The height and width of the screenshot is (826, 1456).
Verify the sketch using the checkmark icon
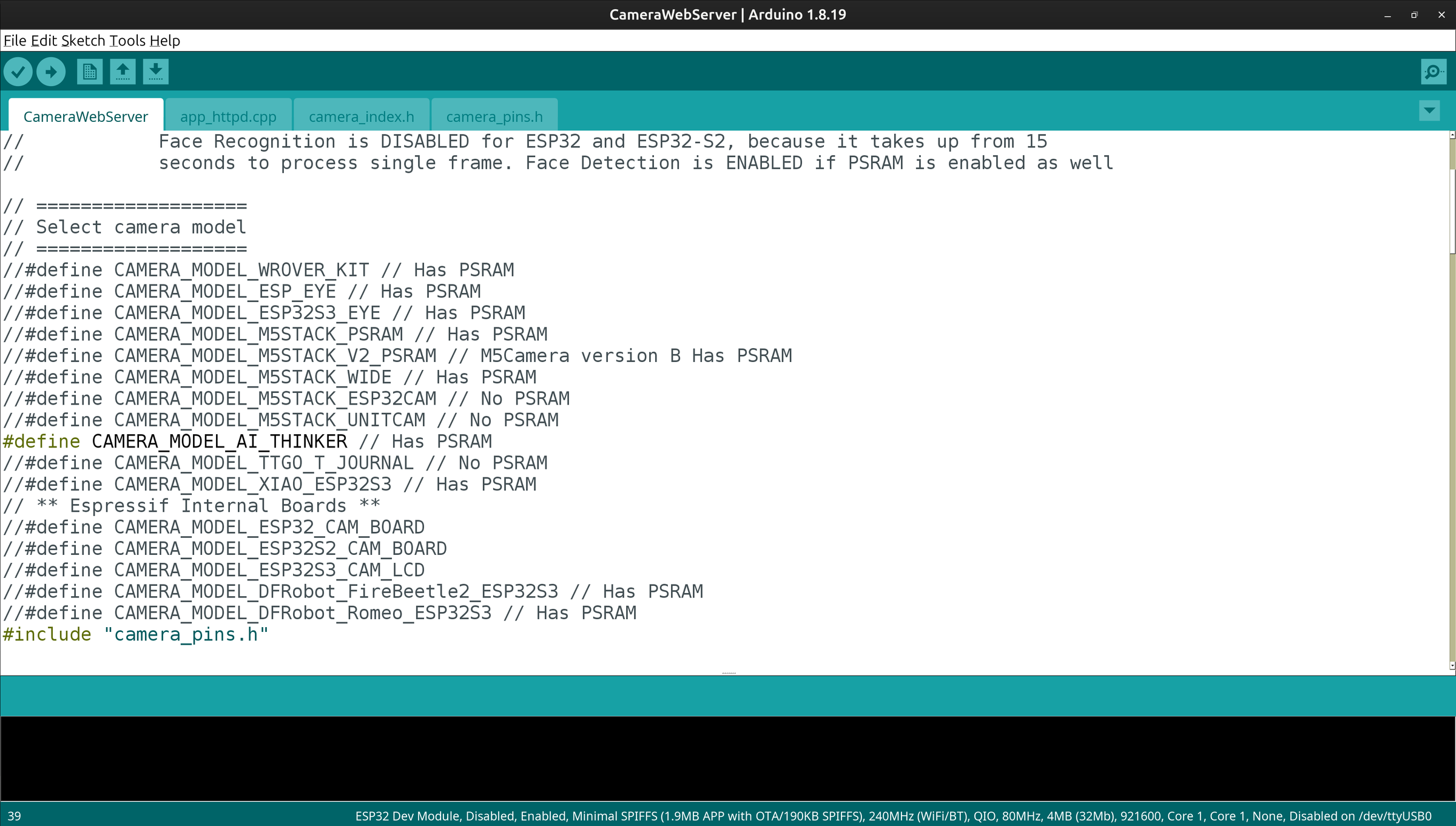coord(18,71)
